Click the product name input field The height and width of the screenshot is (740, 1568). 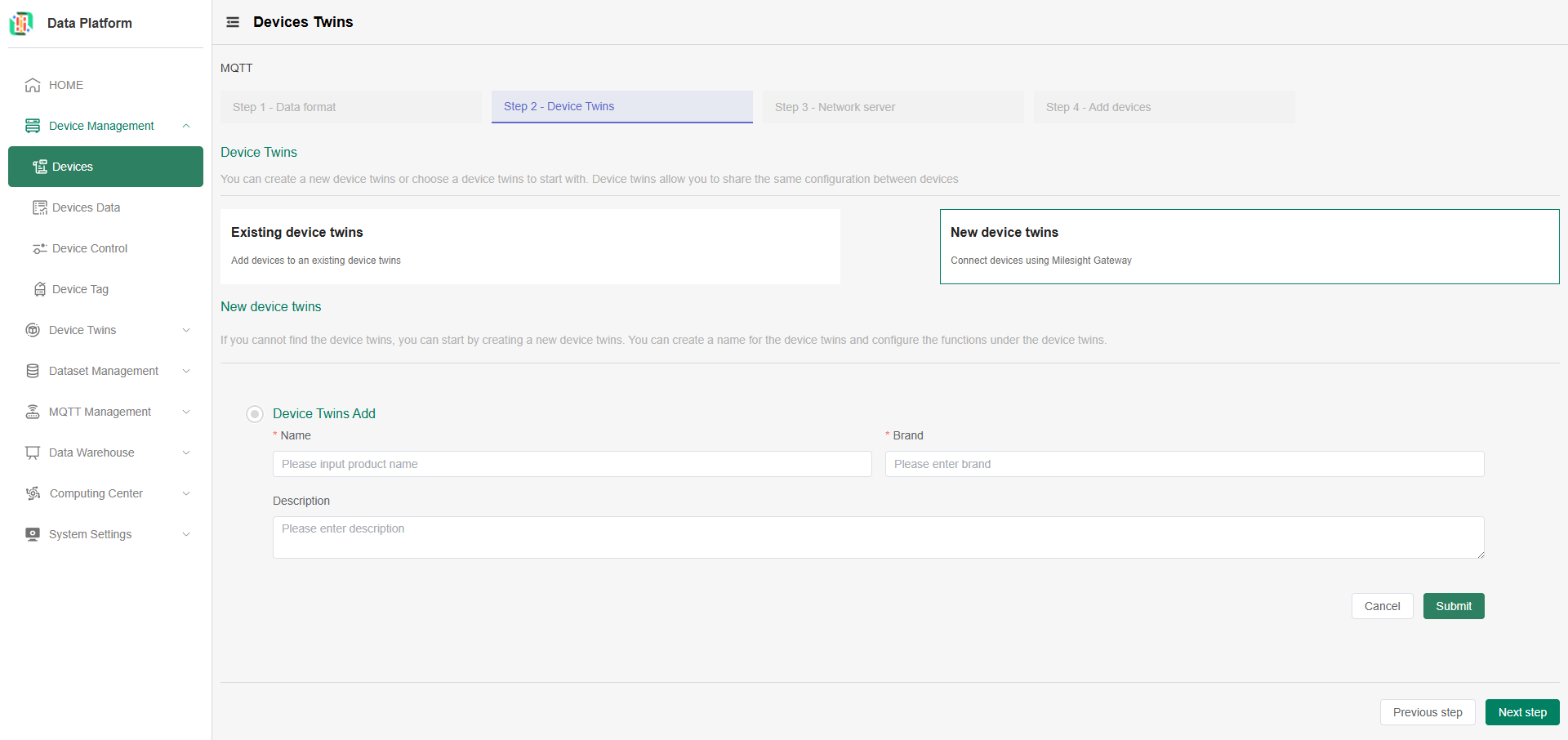coord(572,464)
